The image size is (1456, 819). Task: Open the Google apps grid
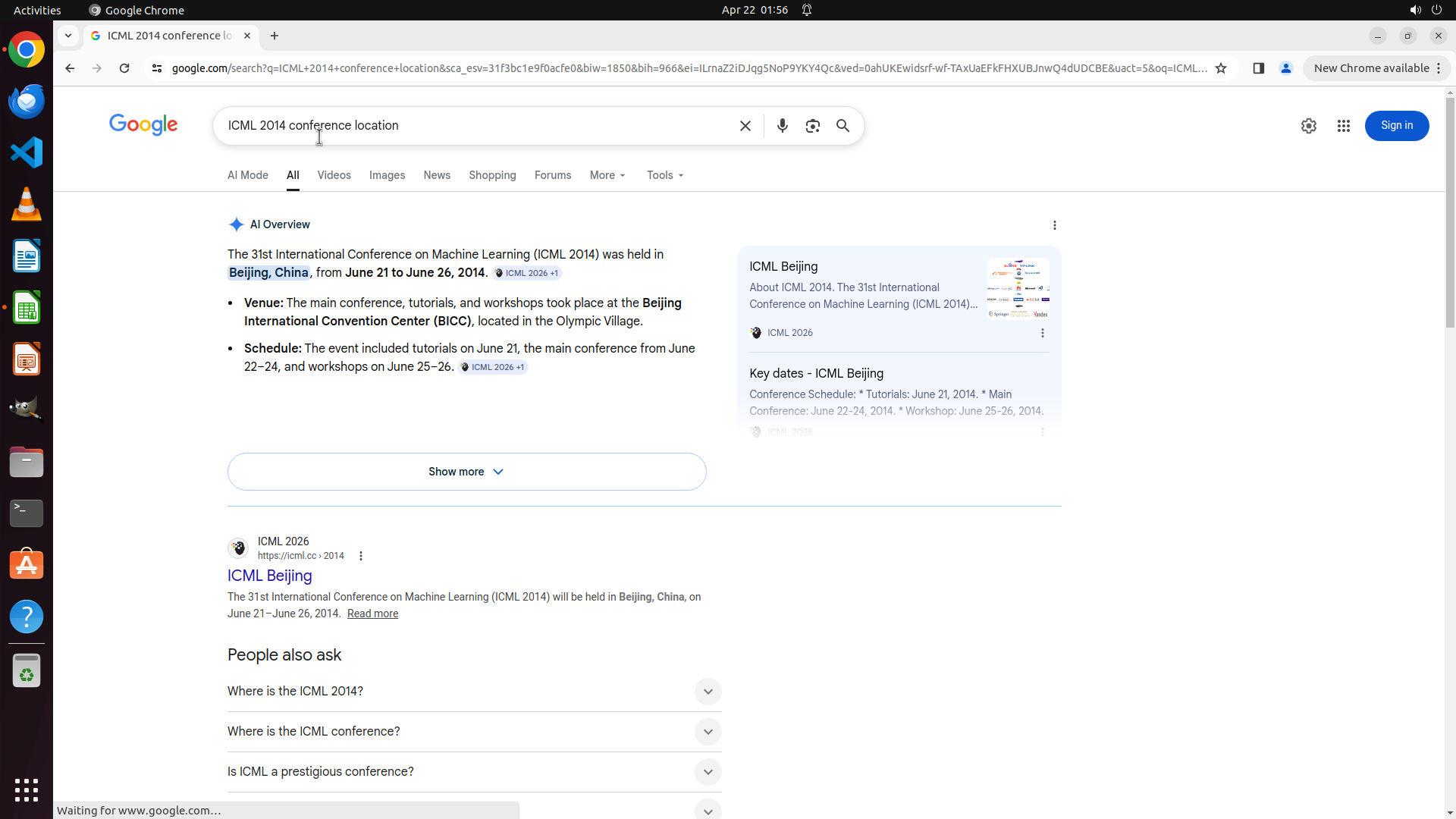(x=1343, y=126)
